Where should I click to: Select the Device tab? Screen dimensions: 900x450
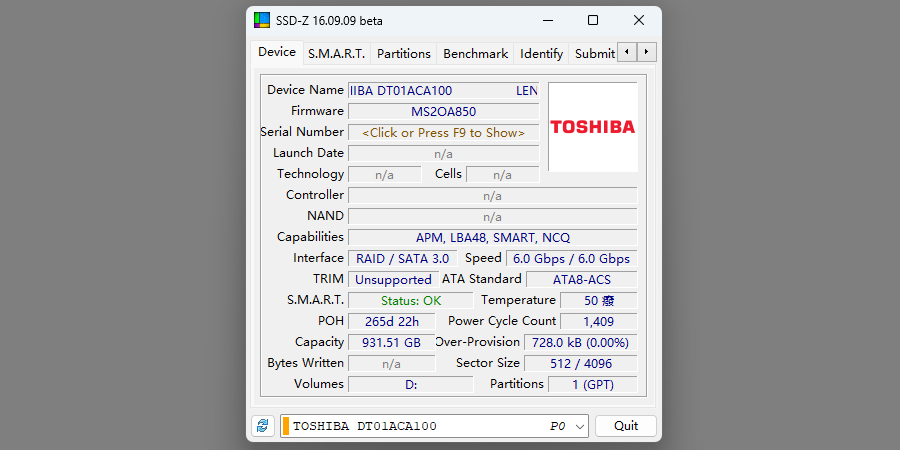coord(277,53)
